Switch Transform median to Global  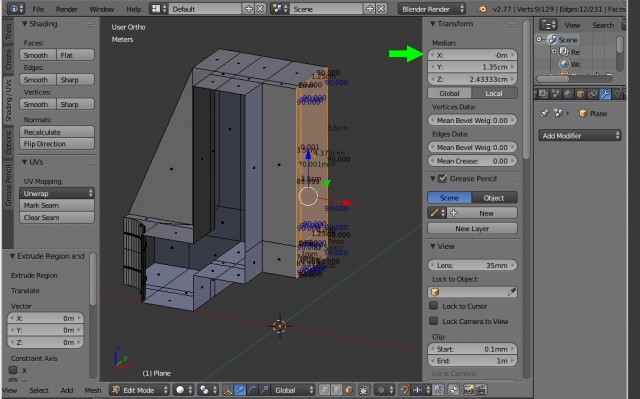(449, 93)
